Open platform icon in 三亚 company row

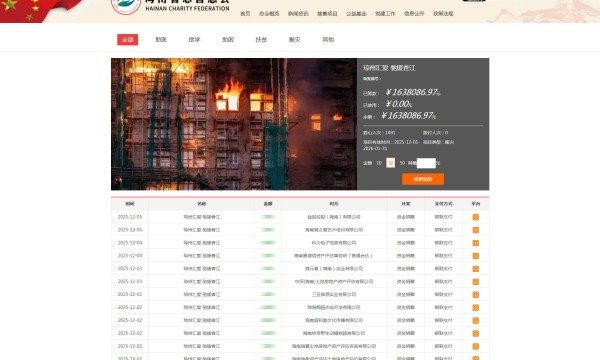pos(476,295)
